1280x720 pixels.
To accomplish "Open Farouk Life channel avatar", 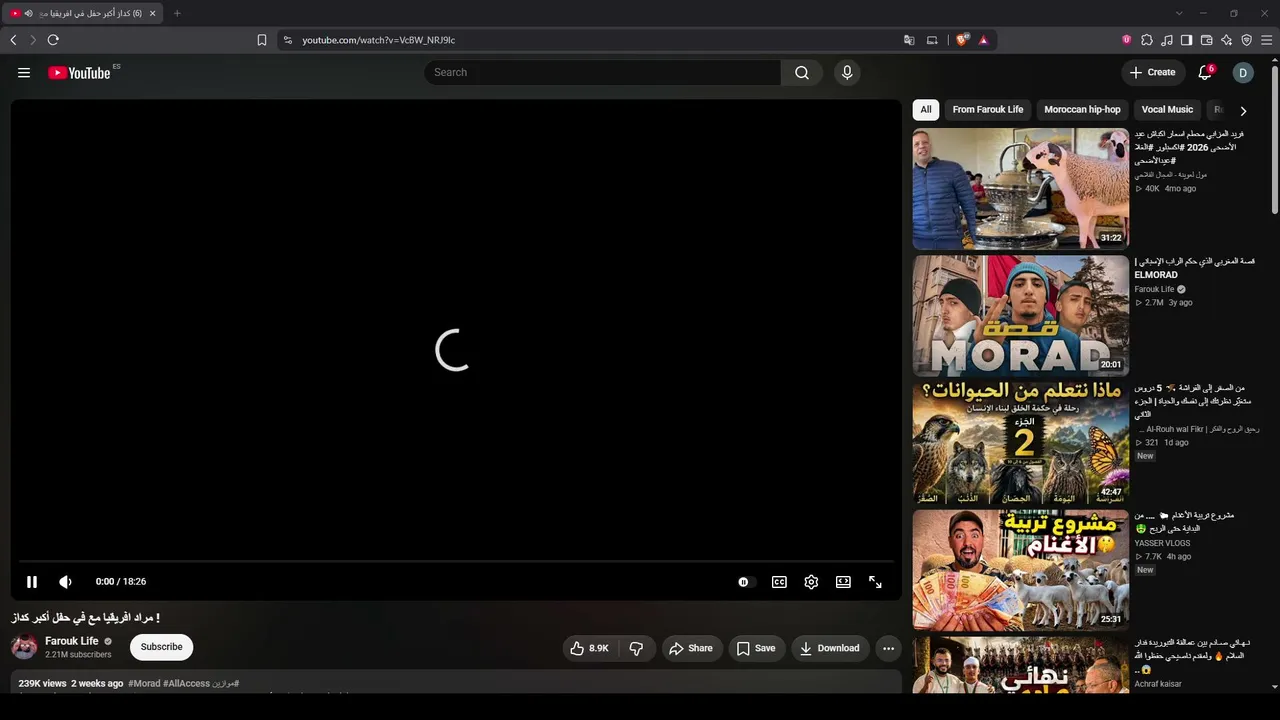I will 24,647.
